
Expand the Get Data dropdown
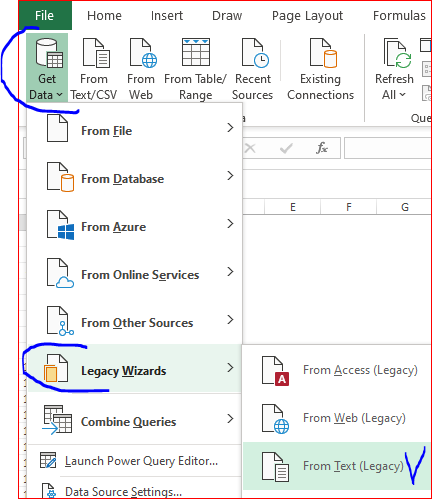click(x=47, y=68)
